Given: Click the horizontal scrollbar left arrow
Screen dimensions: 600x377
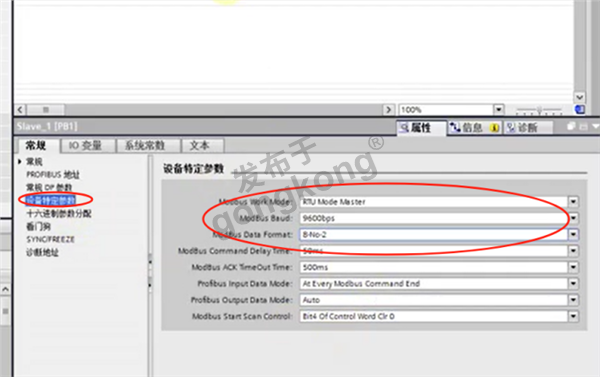Looking at the screenshot, I should click(x=20, y=110).
